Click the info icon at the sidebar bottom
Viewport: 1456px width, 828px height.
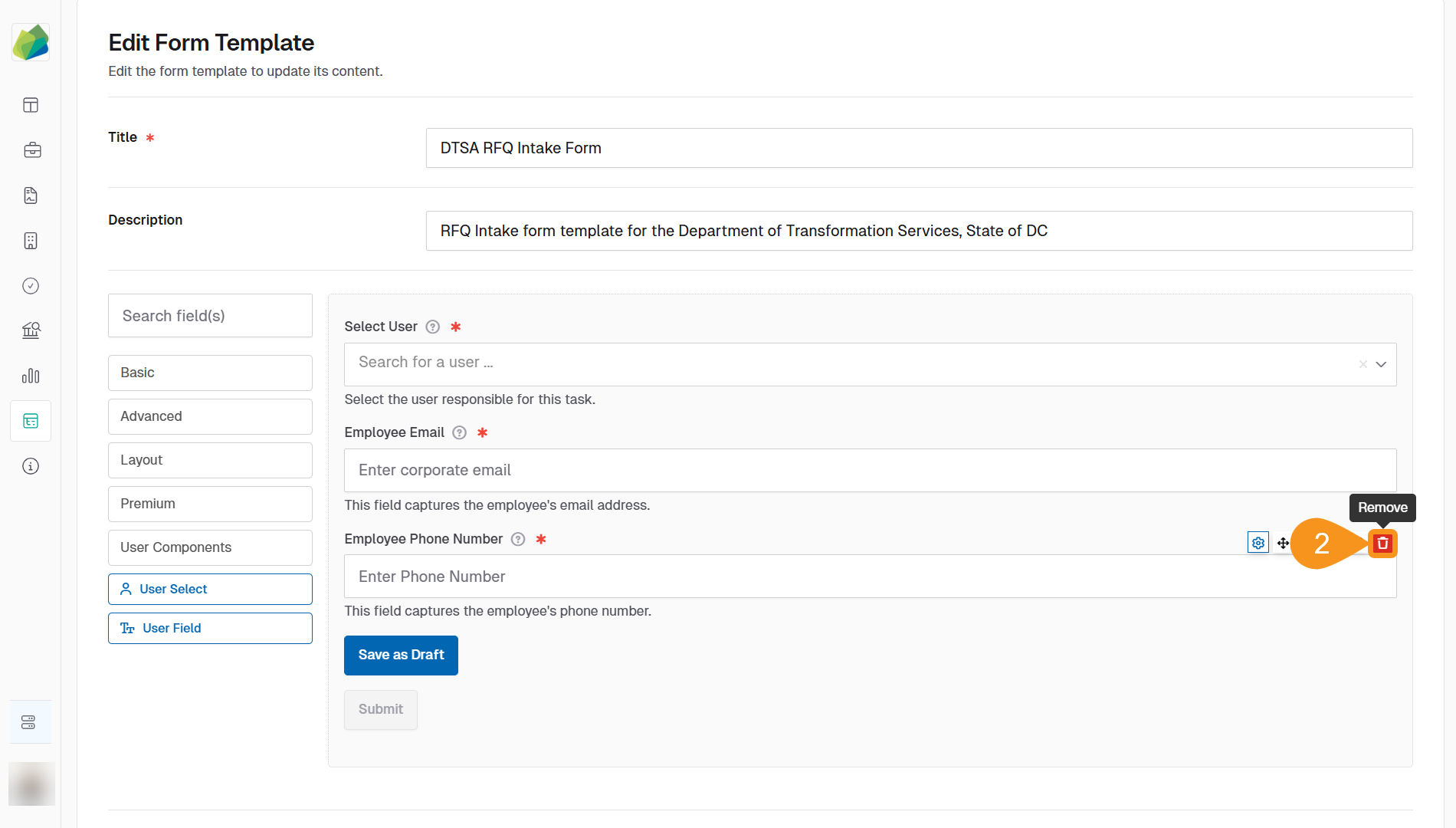[x=30, y=466]
